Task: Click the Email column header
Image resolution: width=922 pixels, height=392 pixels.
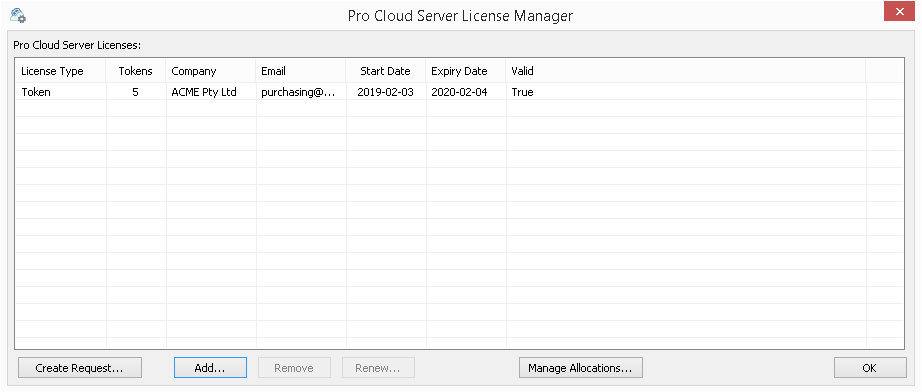Action: [x=301, y=71]
